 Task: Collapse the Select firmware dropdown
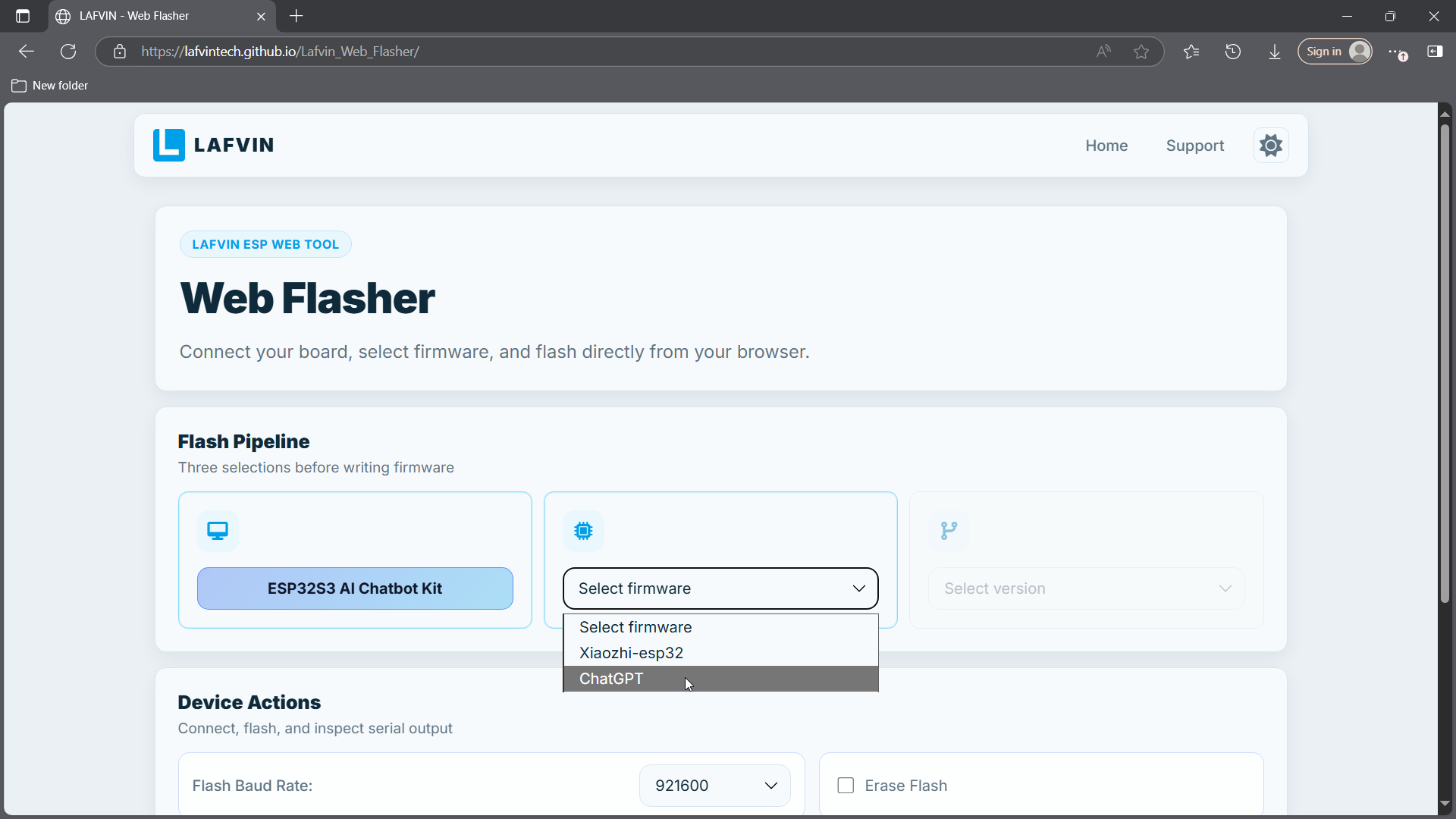coord(720,588)
